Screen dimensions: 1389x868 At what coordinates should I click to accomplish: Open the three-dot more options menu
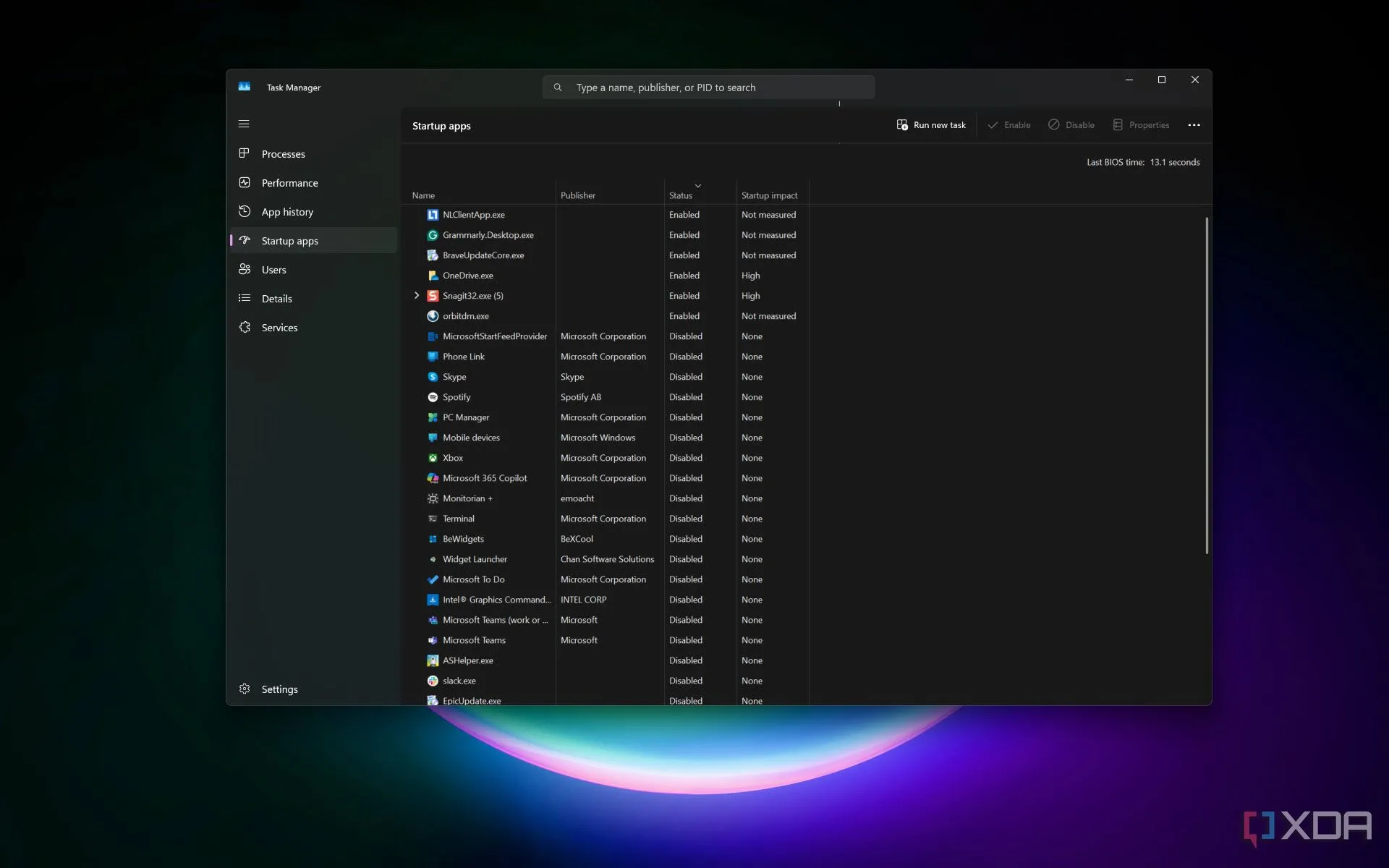click(x=1194, y=125)
